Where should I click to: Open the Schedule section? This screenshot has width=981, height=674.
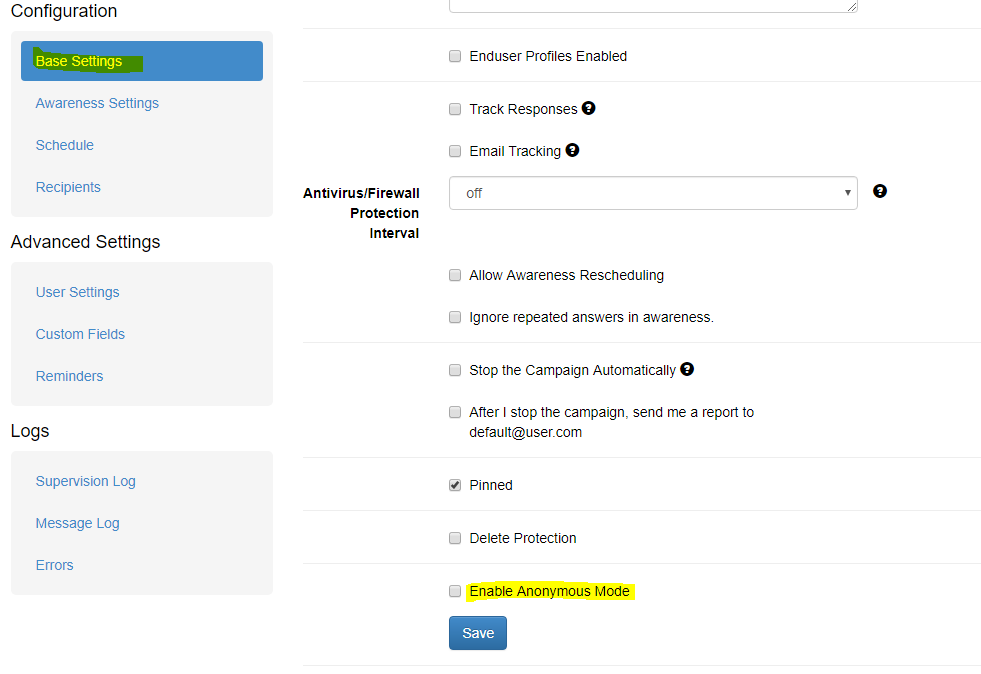tap(64, 145)
